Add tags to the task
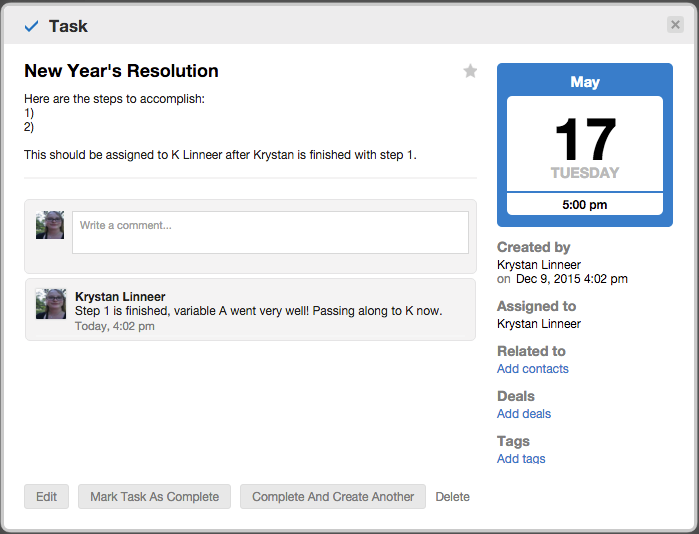Viewport: 699px width, 534px height. tap(521, 458)
